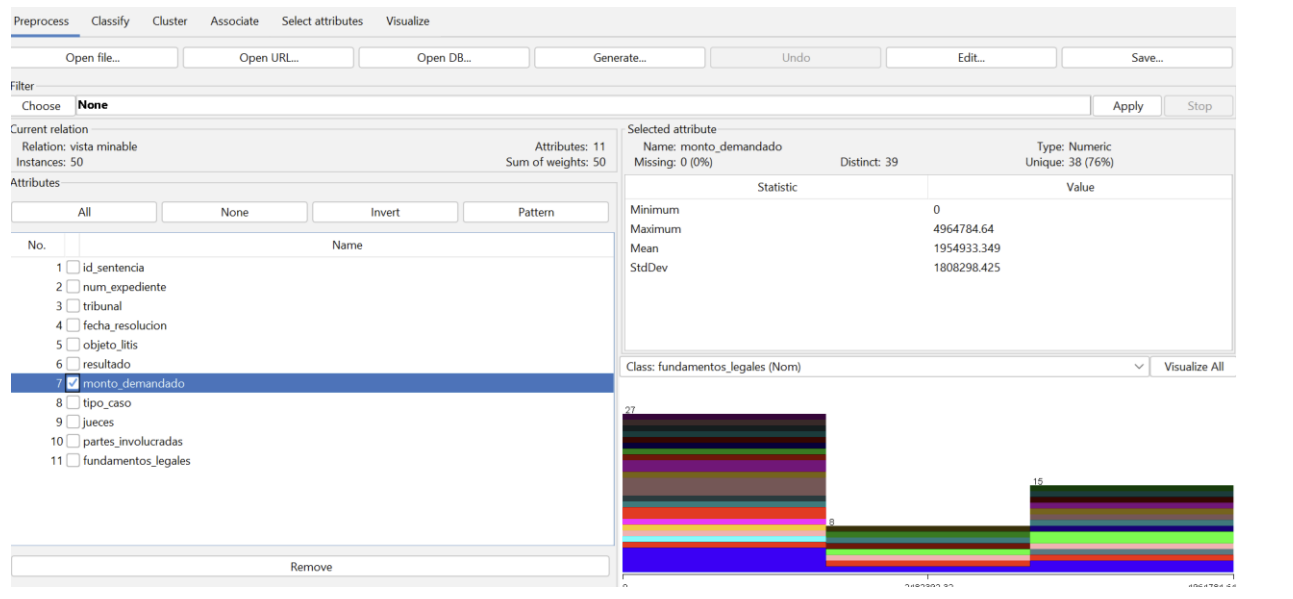Check the num_expediente attribute checkbox
This screenshot has width=1293, height=599.
(73, 287)
